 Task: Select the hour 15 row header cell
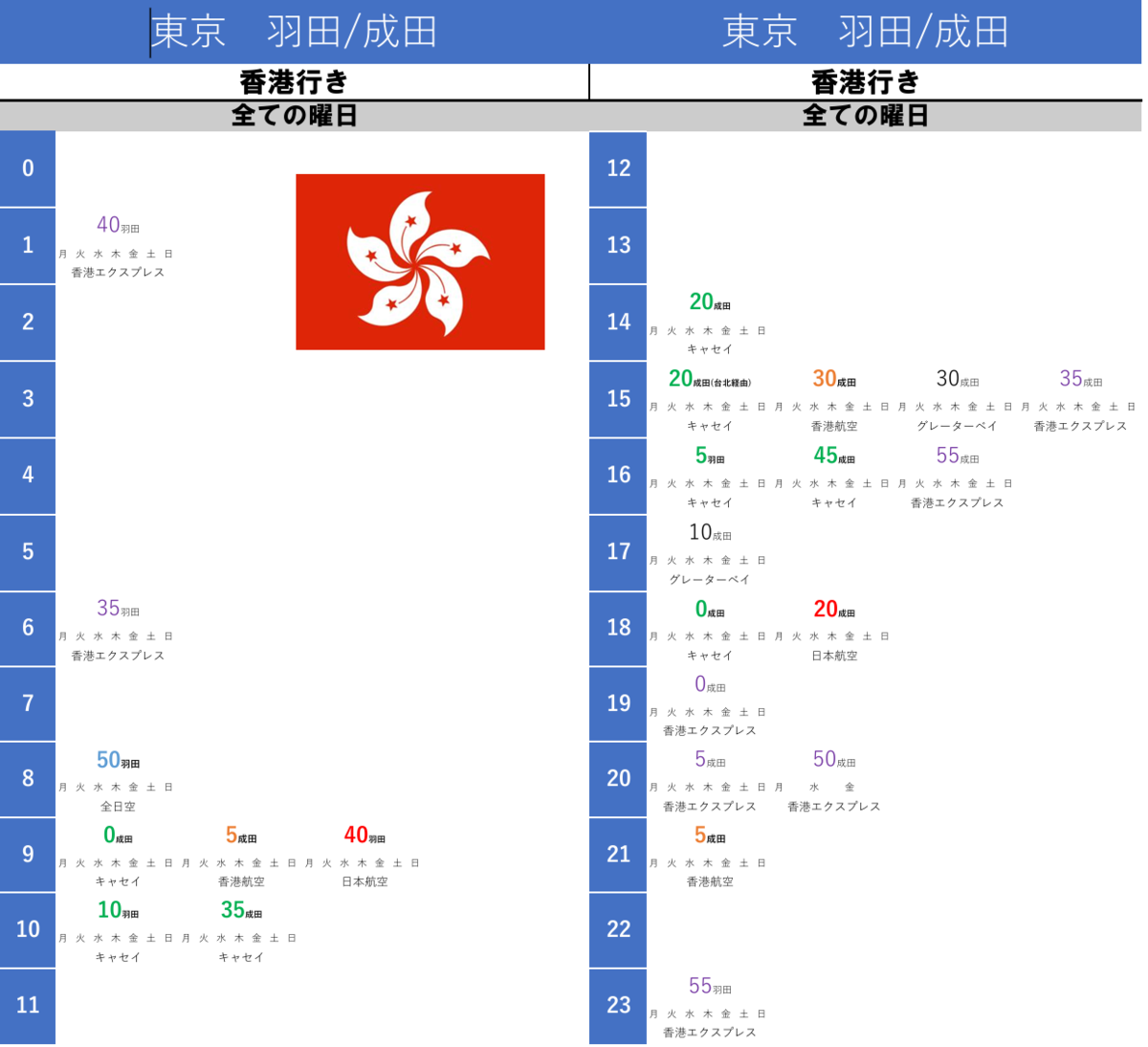tap(618, 398)
